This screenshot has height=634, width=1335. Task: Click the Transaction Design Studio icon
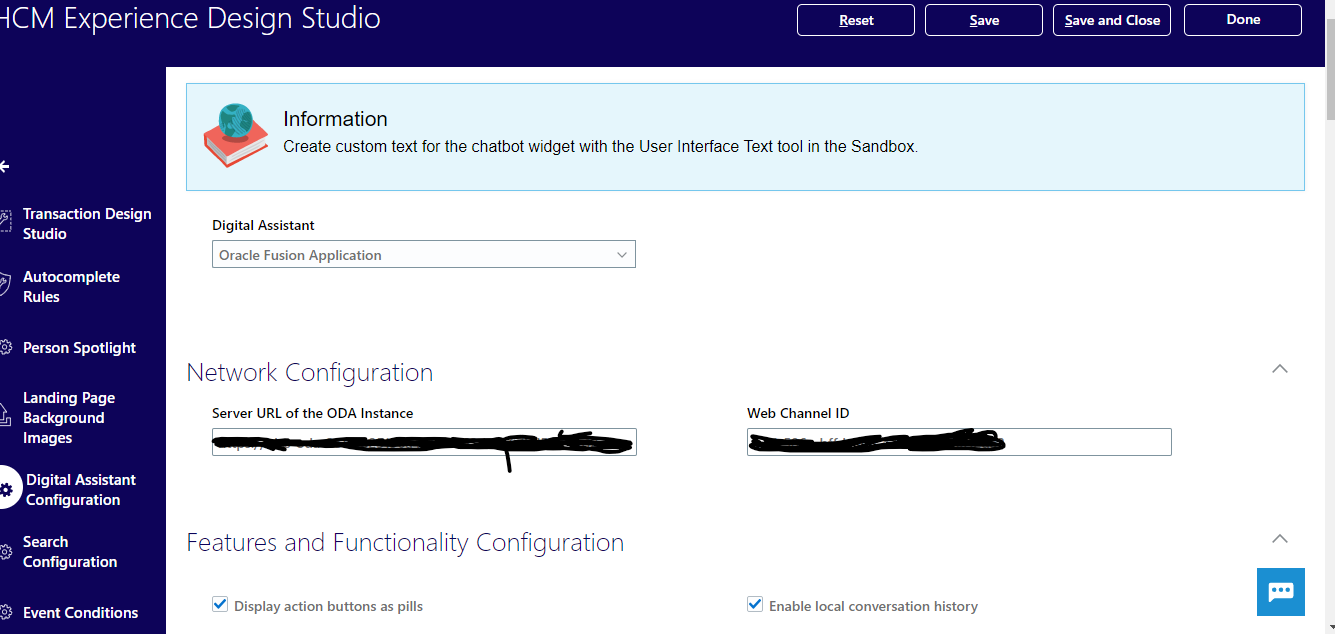click(x=6, y=222)
